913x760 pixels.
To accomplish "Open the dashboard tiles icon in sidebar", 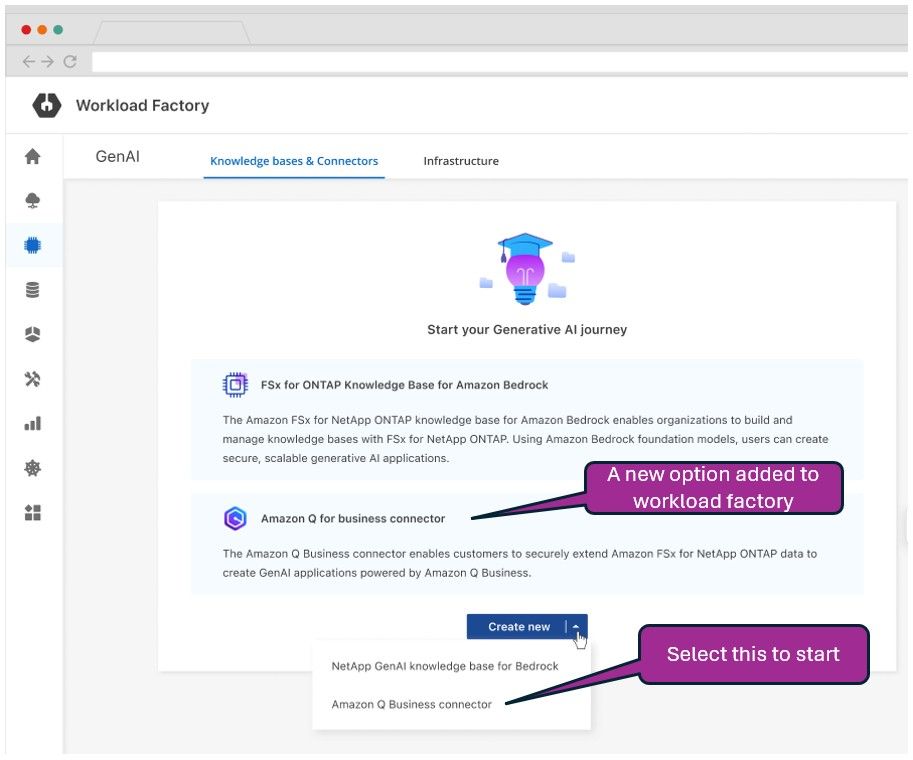I will point(33,512).
